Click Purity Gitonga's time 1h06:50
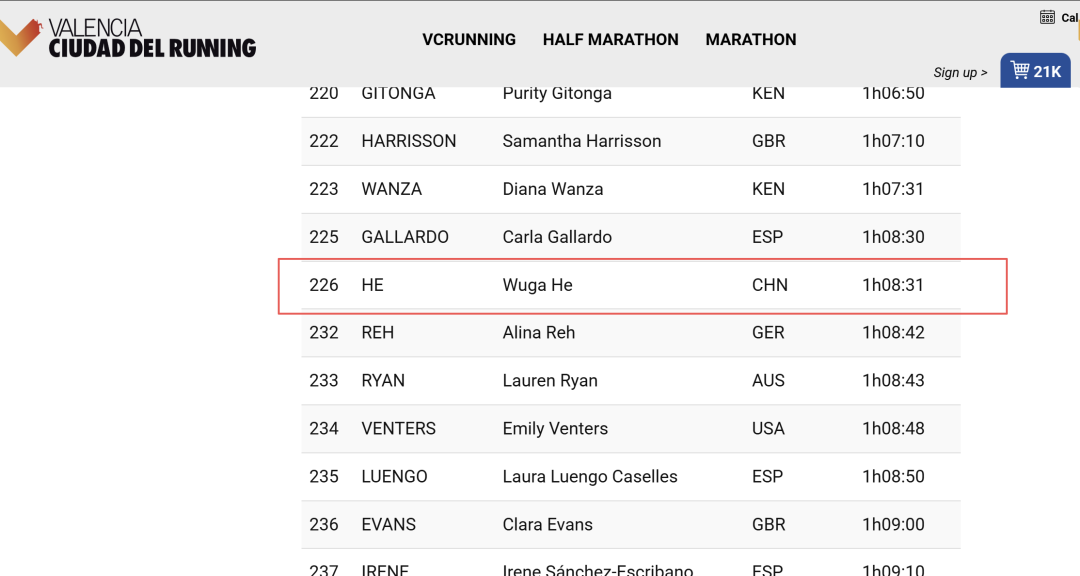The image size is (1080, 576). click(893, 93)
